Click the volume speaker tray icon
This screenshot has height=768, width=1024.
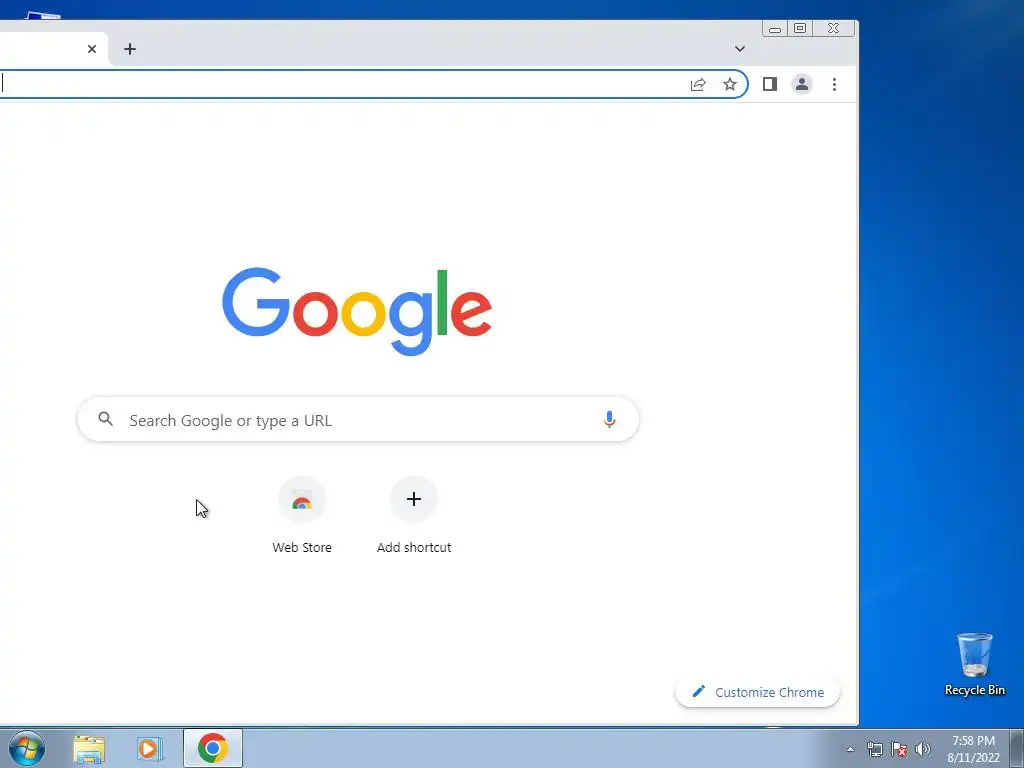[923, 750]
